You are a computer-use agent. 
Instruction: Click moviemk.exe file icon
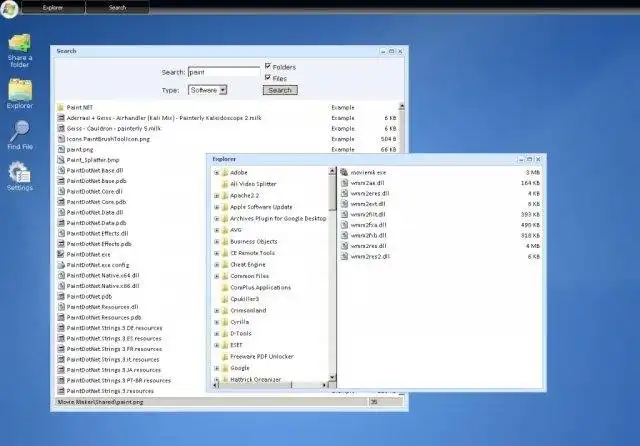click(x=344, y=172)
